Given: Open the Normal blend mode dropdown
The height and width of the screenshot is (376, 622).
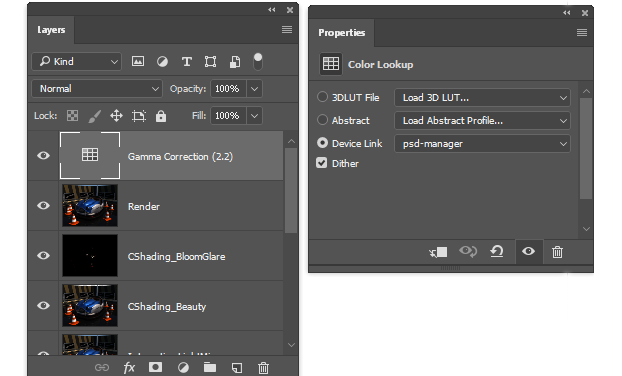Looking at the screenshot, I should pyautogui.click(x=97, y=89).
